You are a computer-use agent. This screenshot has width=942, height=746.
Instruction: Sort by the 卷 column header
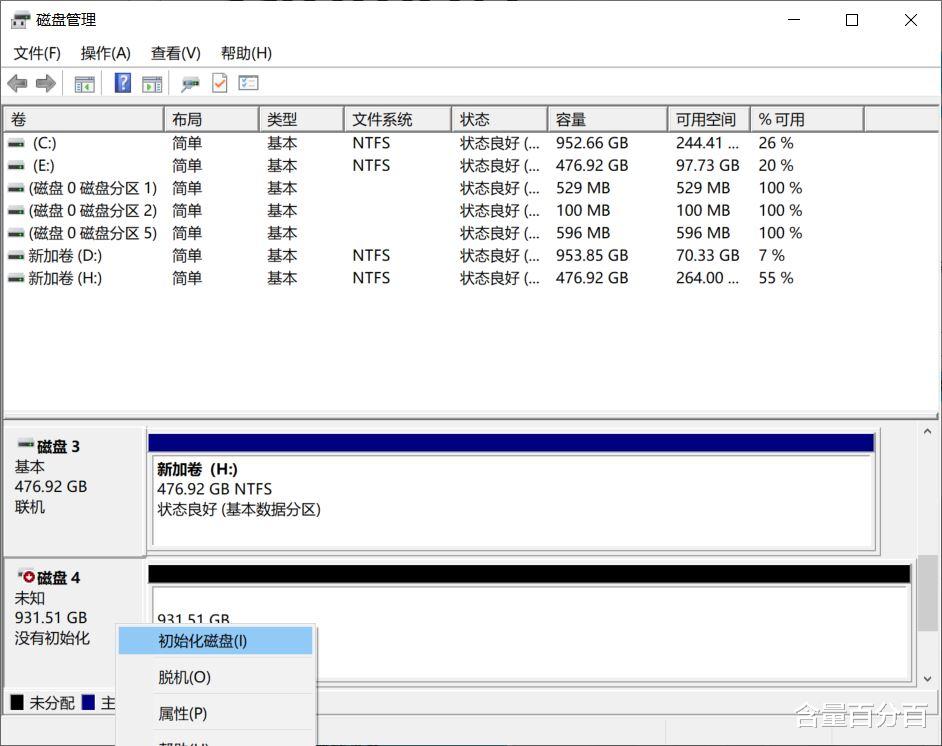coord(84,120)
